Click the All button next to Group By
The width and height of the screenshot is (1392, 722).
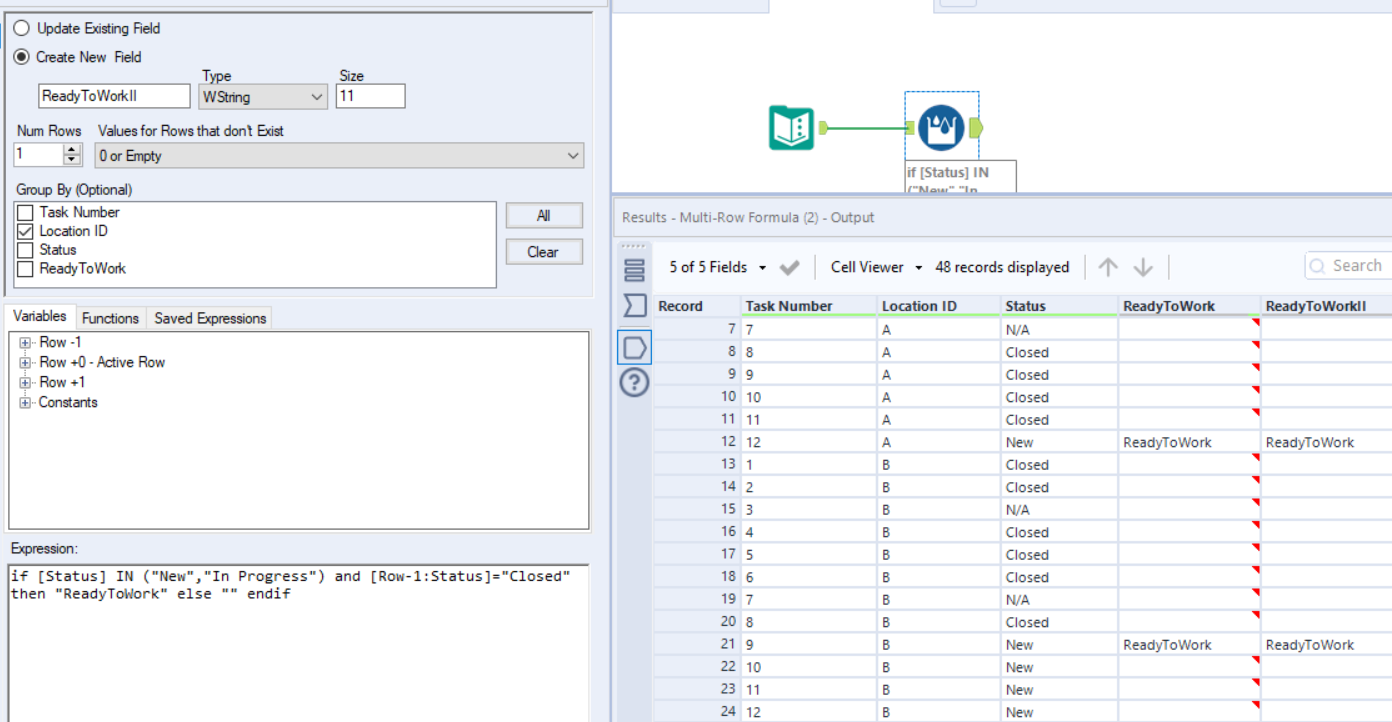[544, 215]
